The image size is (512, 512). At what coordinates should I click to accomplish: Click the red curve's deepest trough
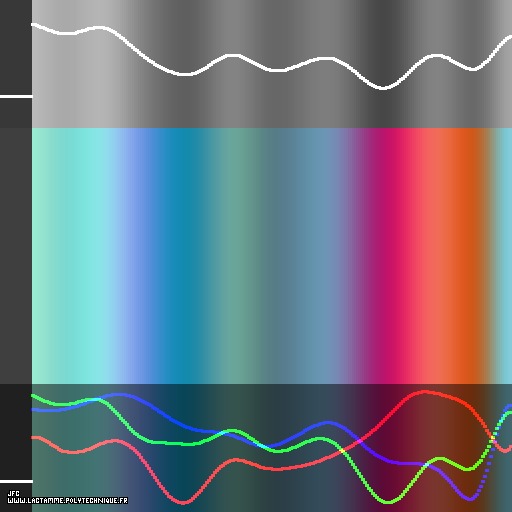click(183, 502)
